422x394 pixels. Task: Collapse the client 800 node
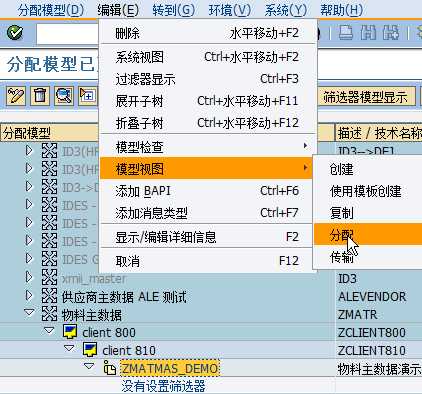click(x=49, y=330)
